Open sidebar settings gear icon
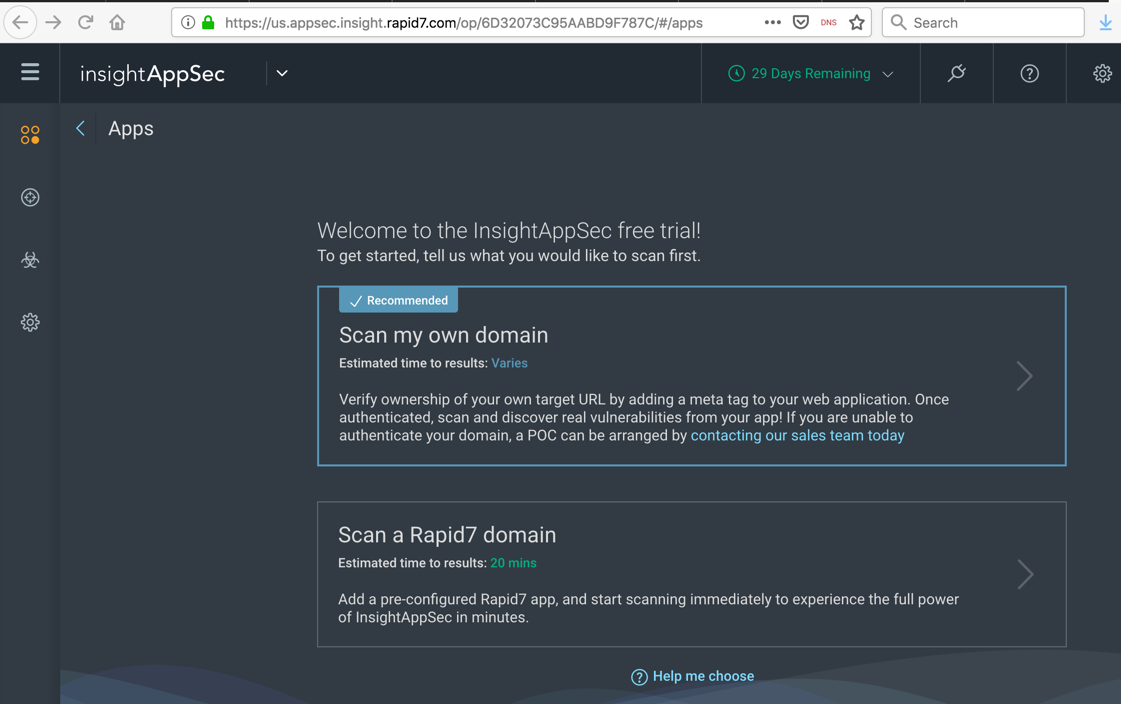The height and width of the screenshot is (704, 1121). pyautogui.click(x=30, y=322)
